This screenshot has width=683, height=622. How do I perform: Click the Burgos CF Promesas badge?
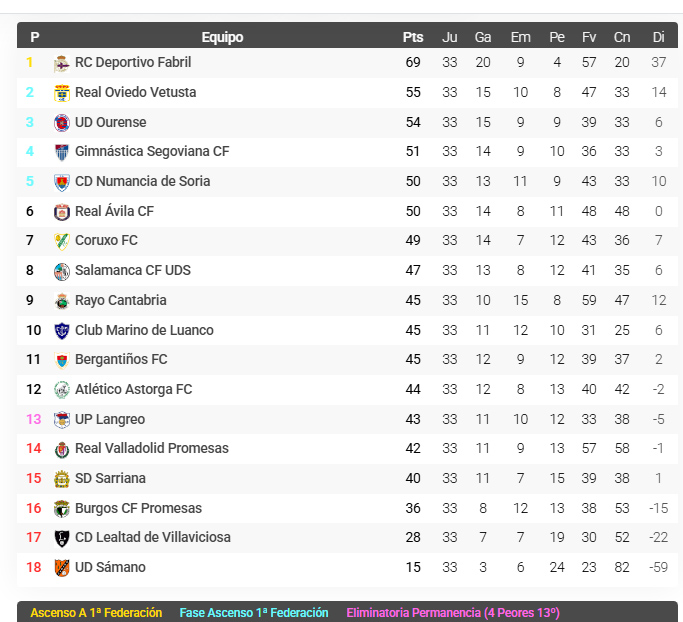click(61, 509)
